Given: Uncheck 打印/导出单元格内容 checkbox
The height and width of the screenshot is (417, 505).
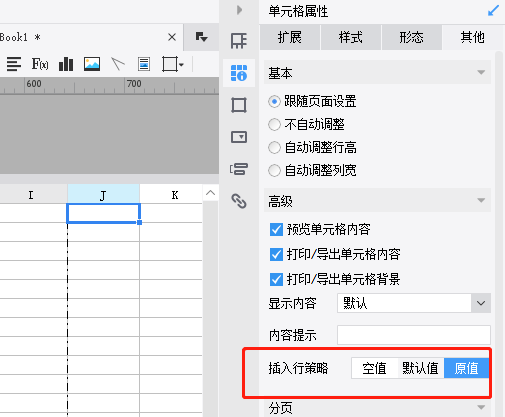Looking at the screenshot, I should tap(276, 254).
